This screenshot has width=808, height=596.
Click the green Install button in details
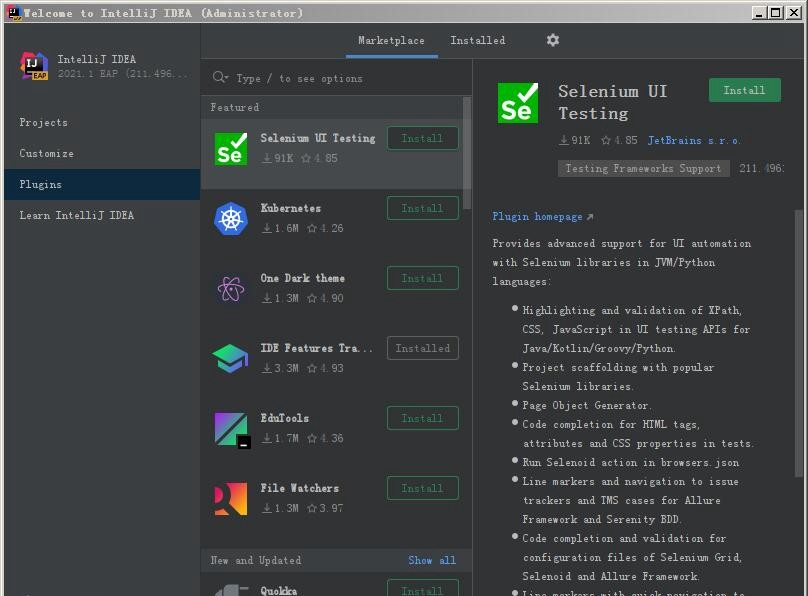coord(745,90)
